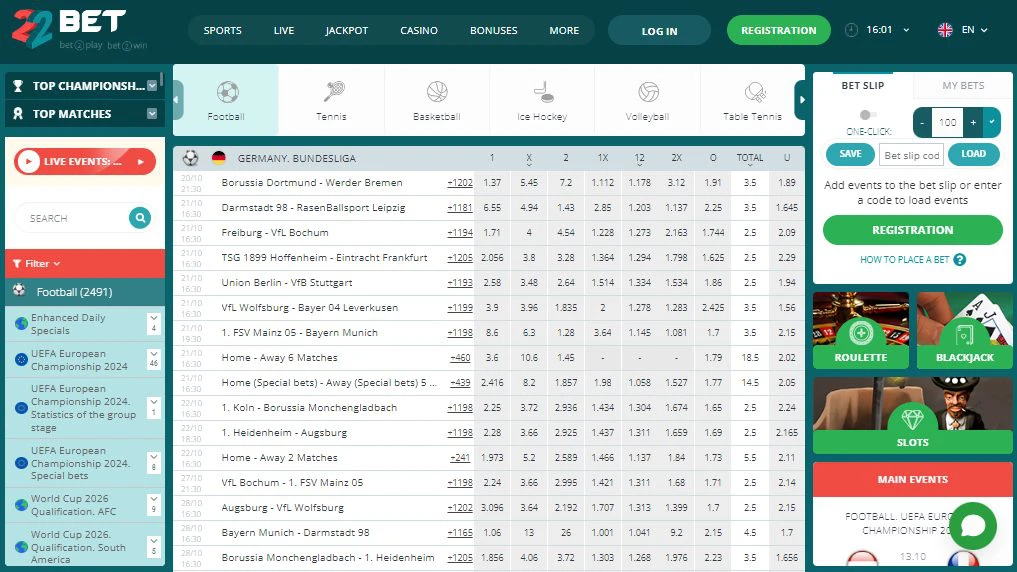Decrease stake with the minus button
Image resolution: width=1017 pixels, height=572 pixels.
point(922,122)
